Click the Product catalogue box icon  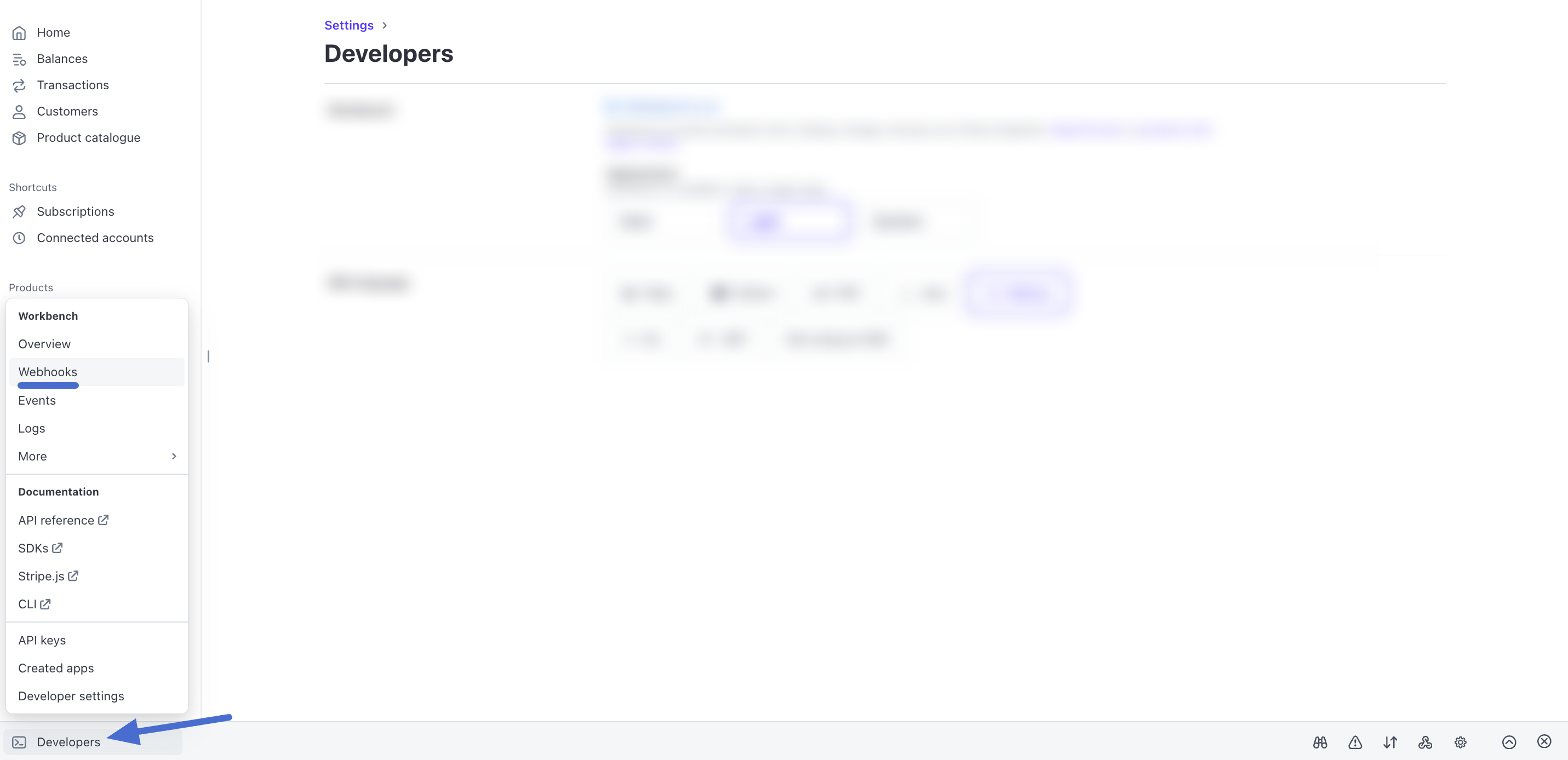point(19,138)
